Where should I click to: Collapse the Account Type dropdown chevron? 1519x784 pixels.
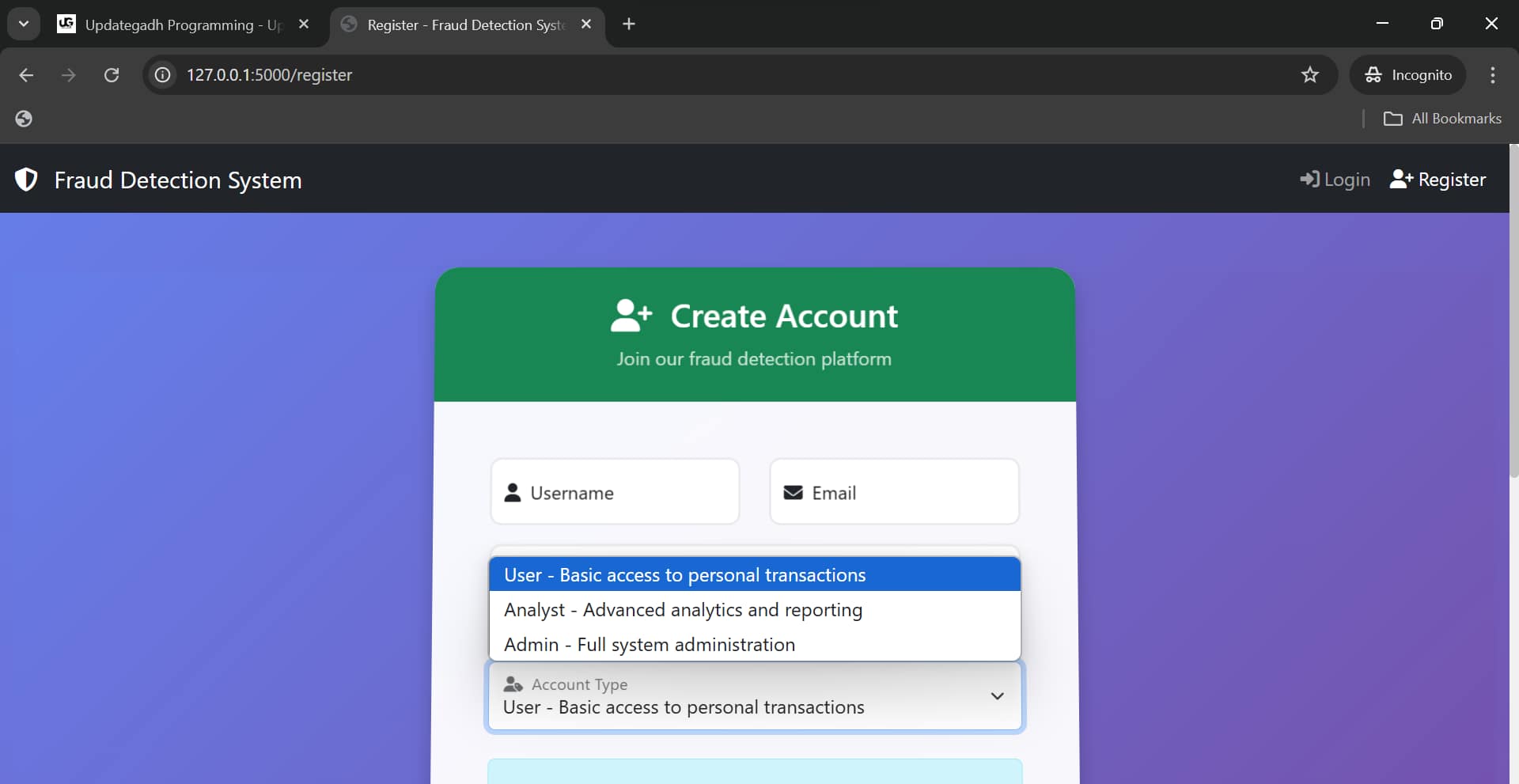coord(997,696)
